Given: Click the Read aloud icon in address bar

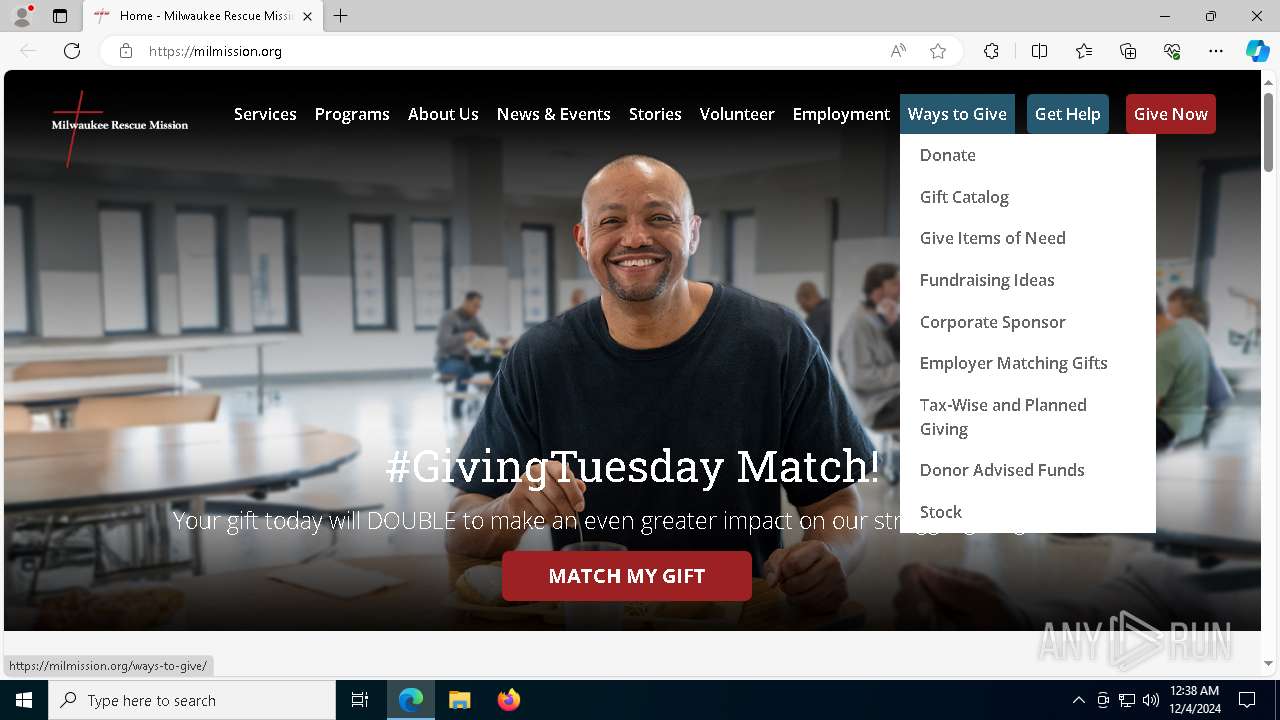Looking at the screenshot, I should 898,51.
